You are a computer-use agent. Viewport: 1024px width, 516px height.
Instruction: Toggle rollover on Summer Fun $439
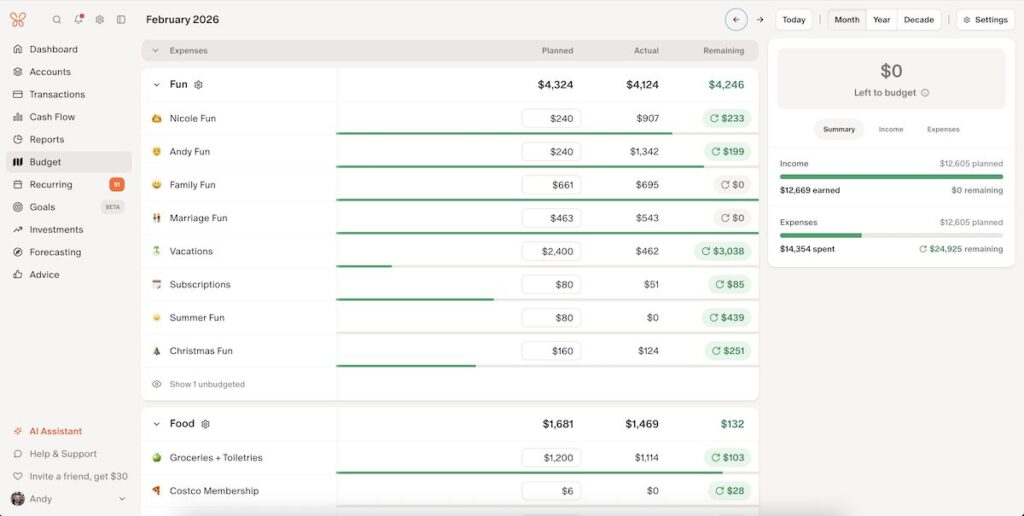[727, 317]
